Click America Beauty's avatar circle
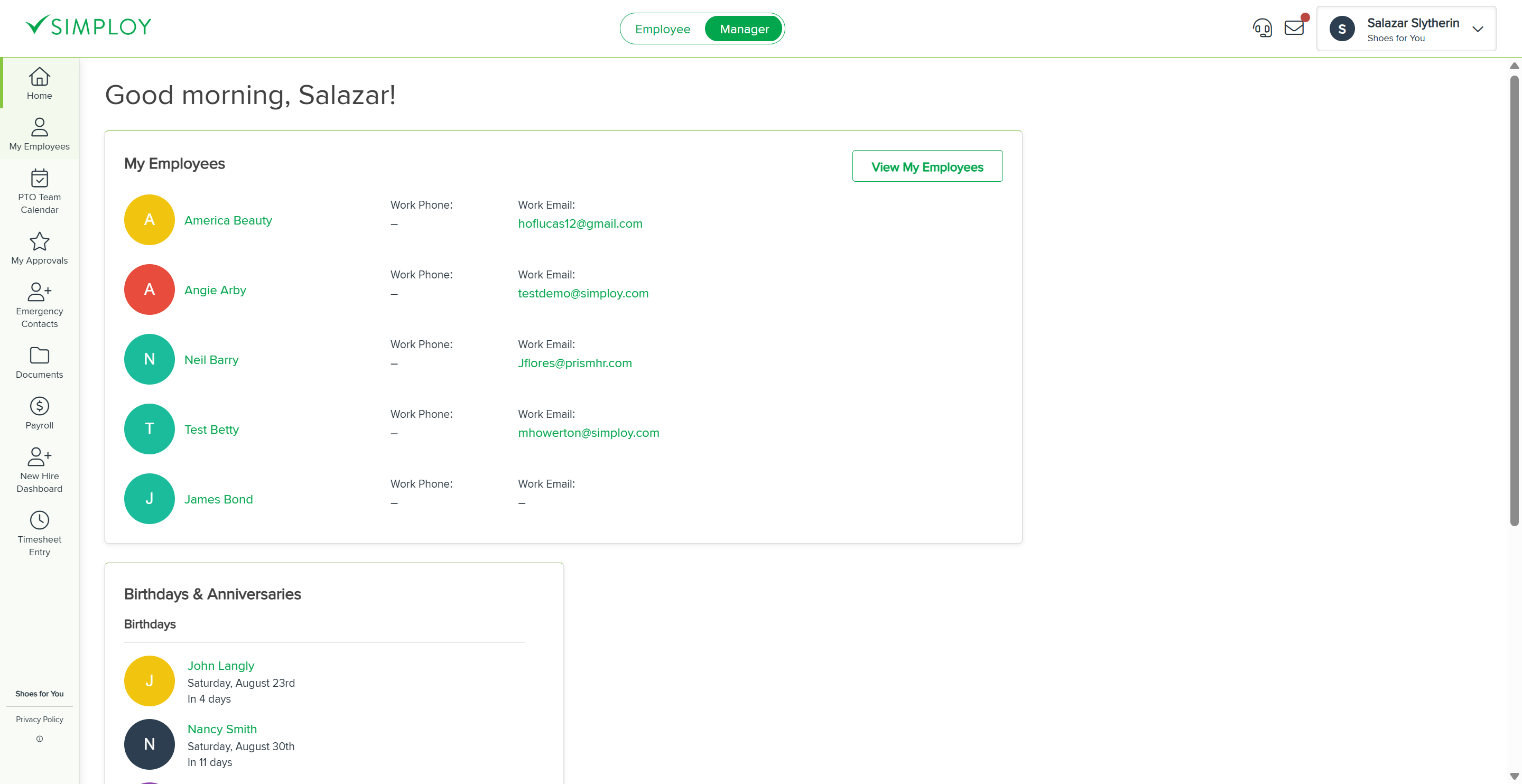Image resolution: width=1522 pixels, height=784 pixels. [149, 219]
